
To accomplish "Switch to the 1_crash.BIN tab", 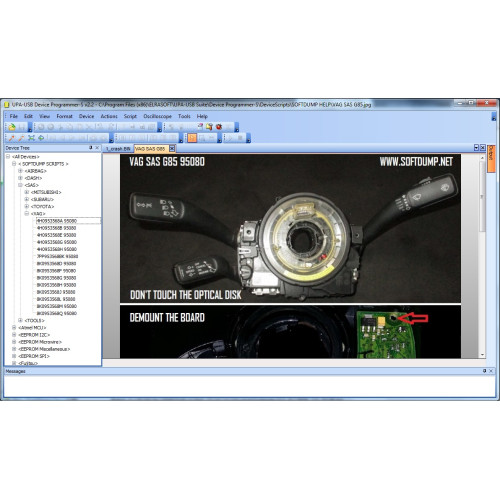I will 118,149.
